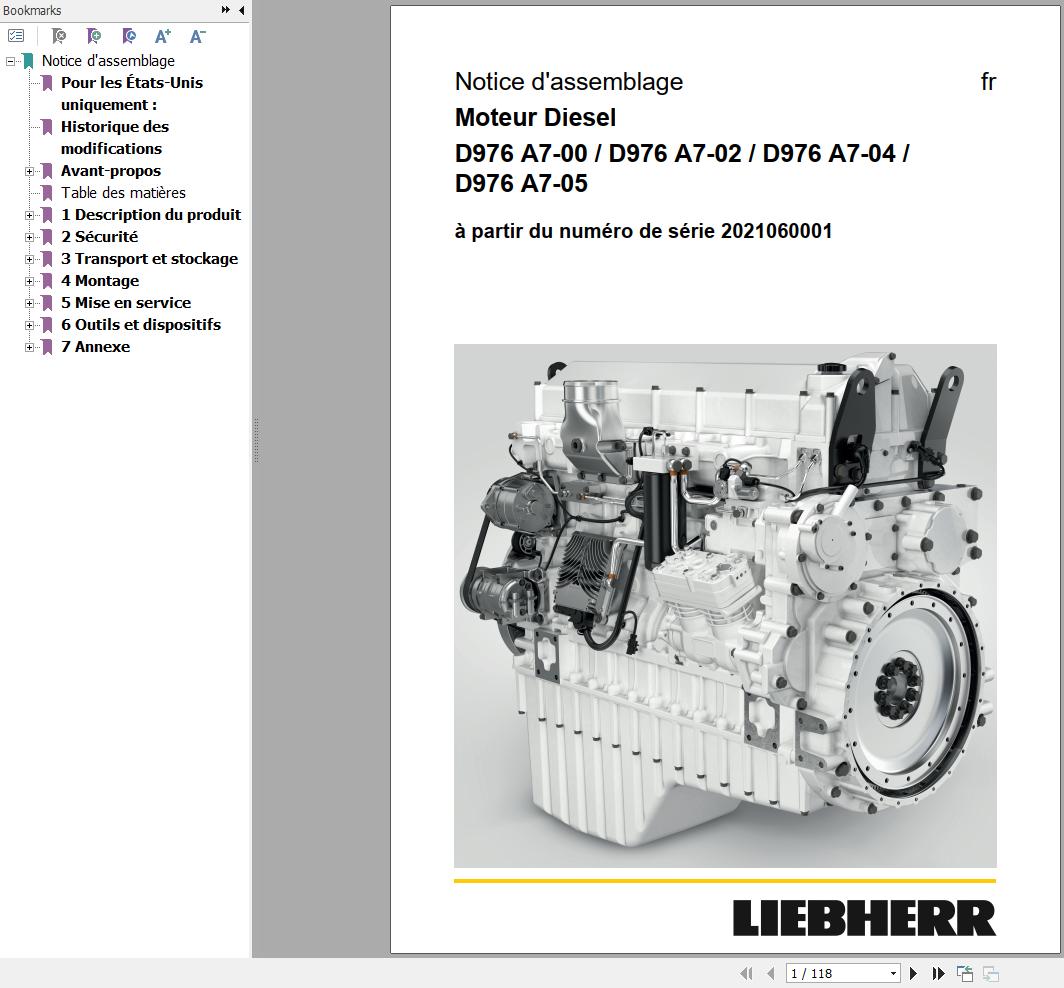Enlarge bookmark text with A+ icon
The width and height of the screenshot is (1064, 988).
[163, 36]
